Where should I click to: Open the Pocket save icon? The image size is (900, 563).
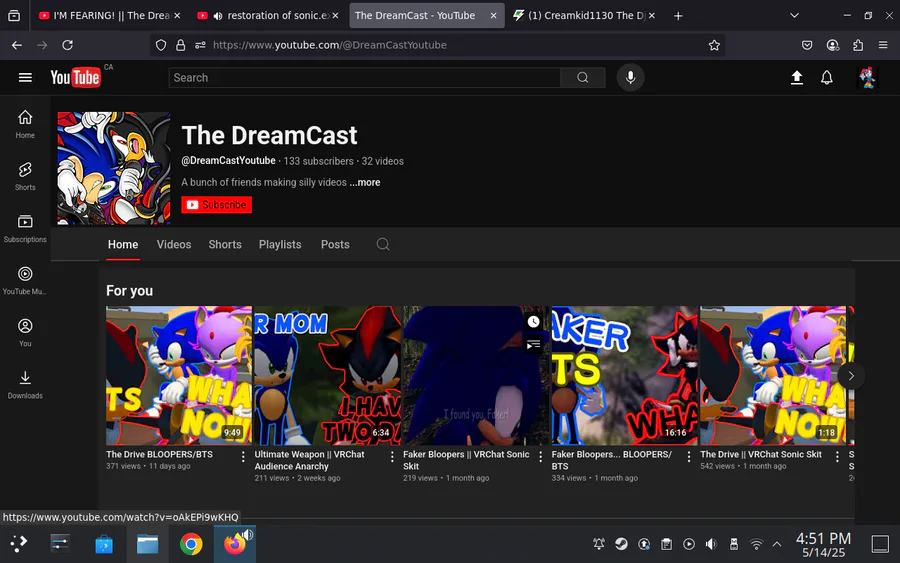tap(807, 45)
